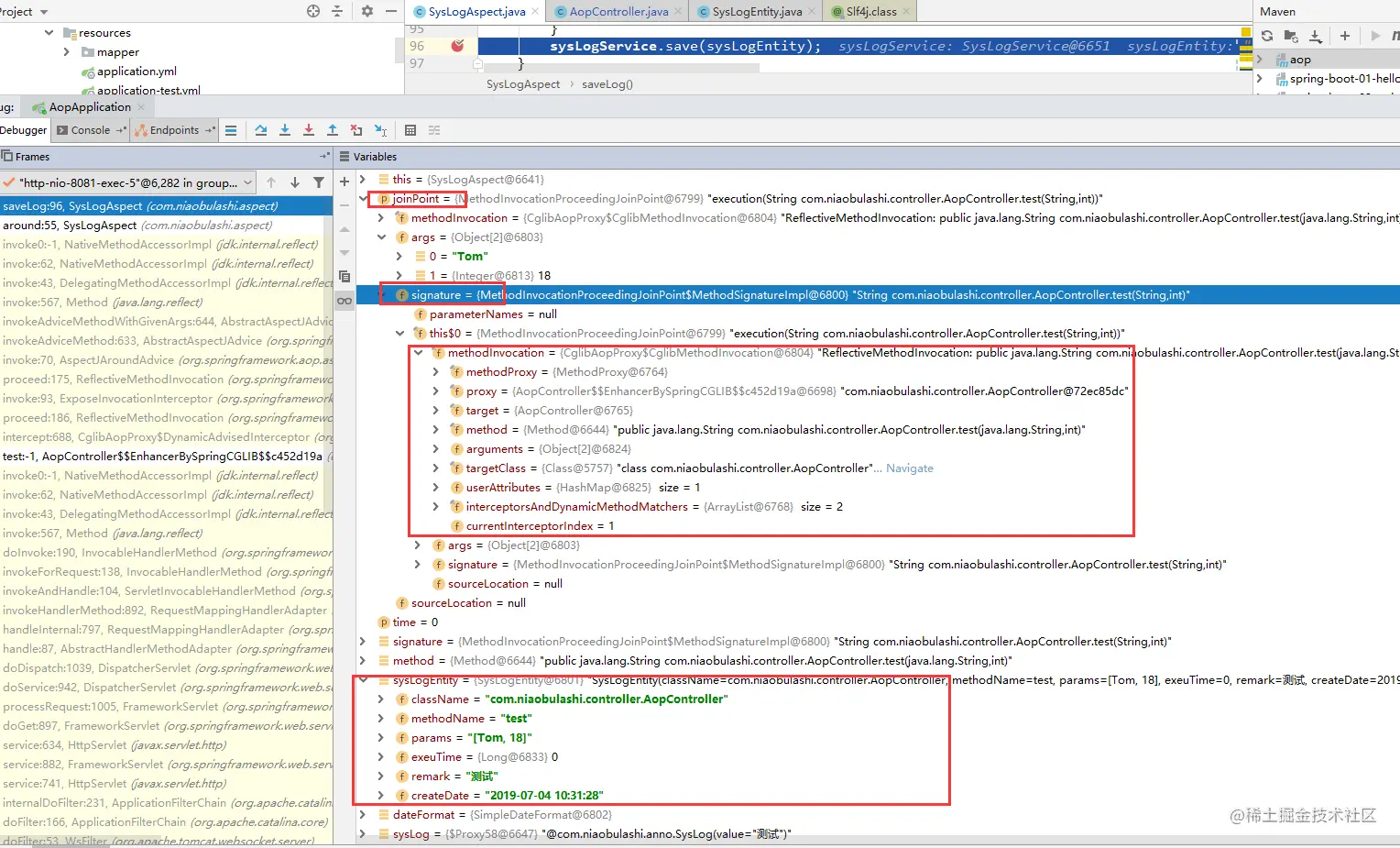1400x848 pixels.
Task: Click the Project panel collapse all icon
Action: click(x=336, y=11)
